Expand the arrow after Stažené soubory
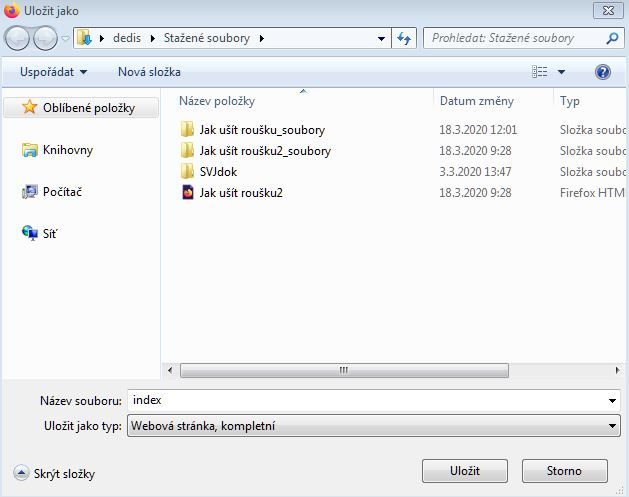Viewport: 629px width, 497px height. click(262, 39)
